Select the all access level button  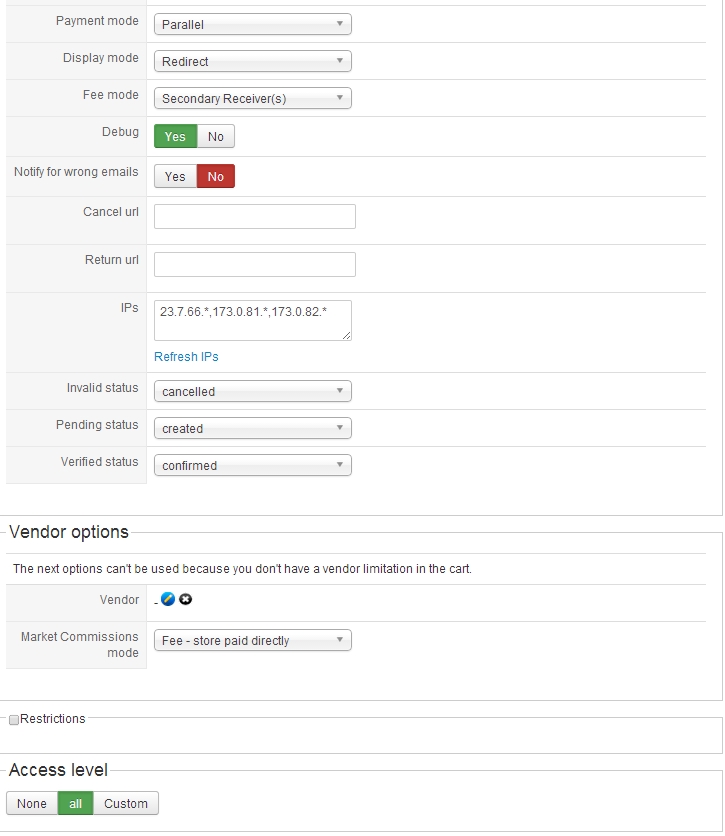coord(75,803)
